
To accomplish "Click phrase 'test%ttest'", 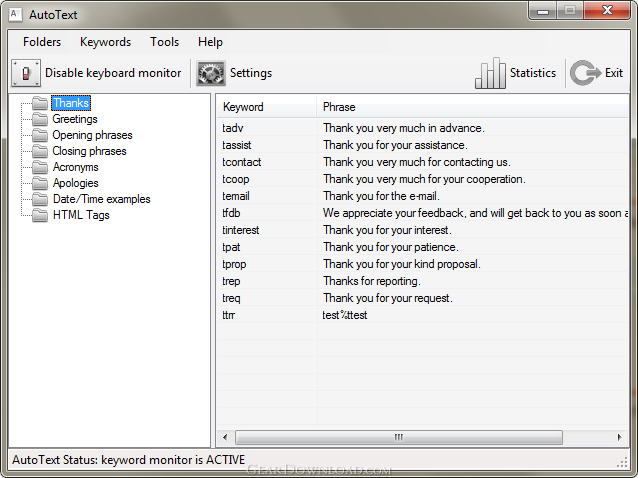I will click(x=345, y=315).
